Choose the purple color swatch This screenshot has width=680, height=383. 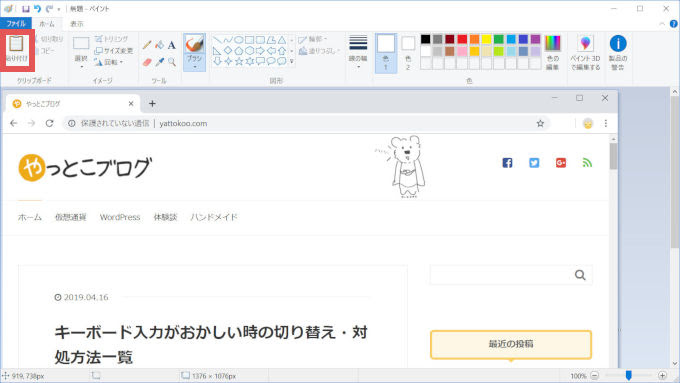536,39
